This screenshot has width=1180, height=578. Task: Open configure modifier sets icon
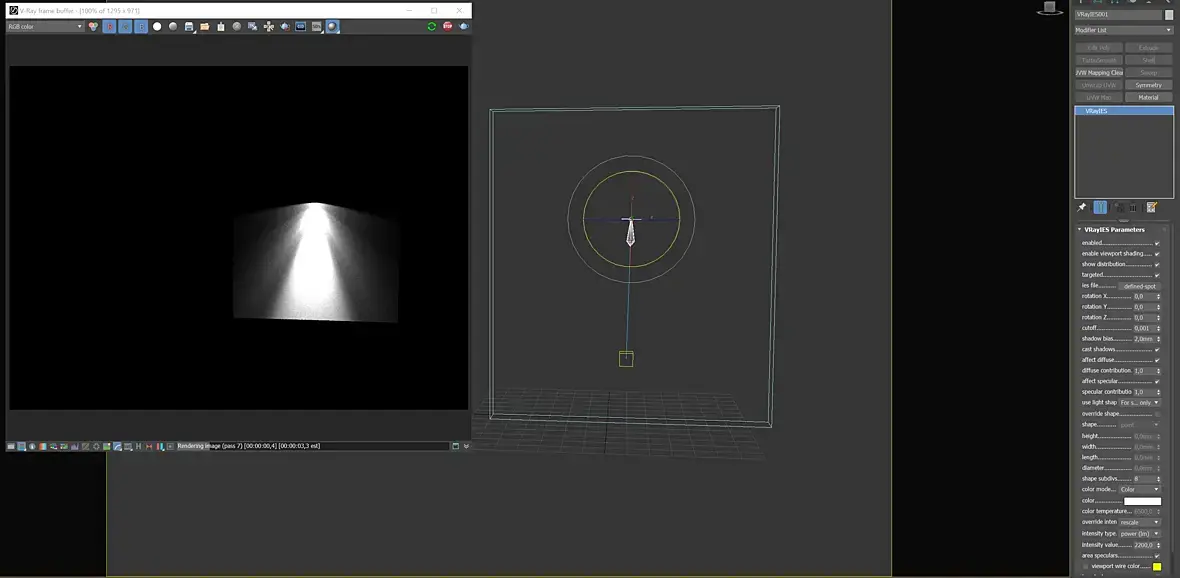1151,207
